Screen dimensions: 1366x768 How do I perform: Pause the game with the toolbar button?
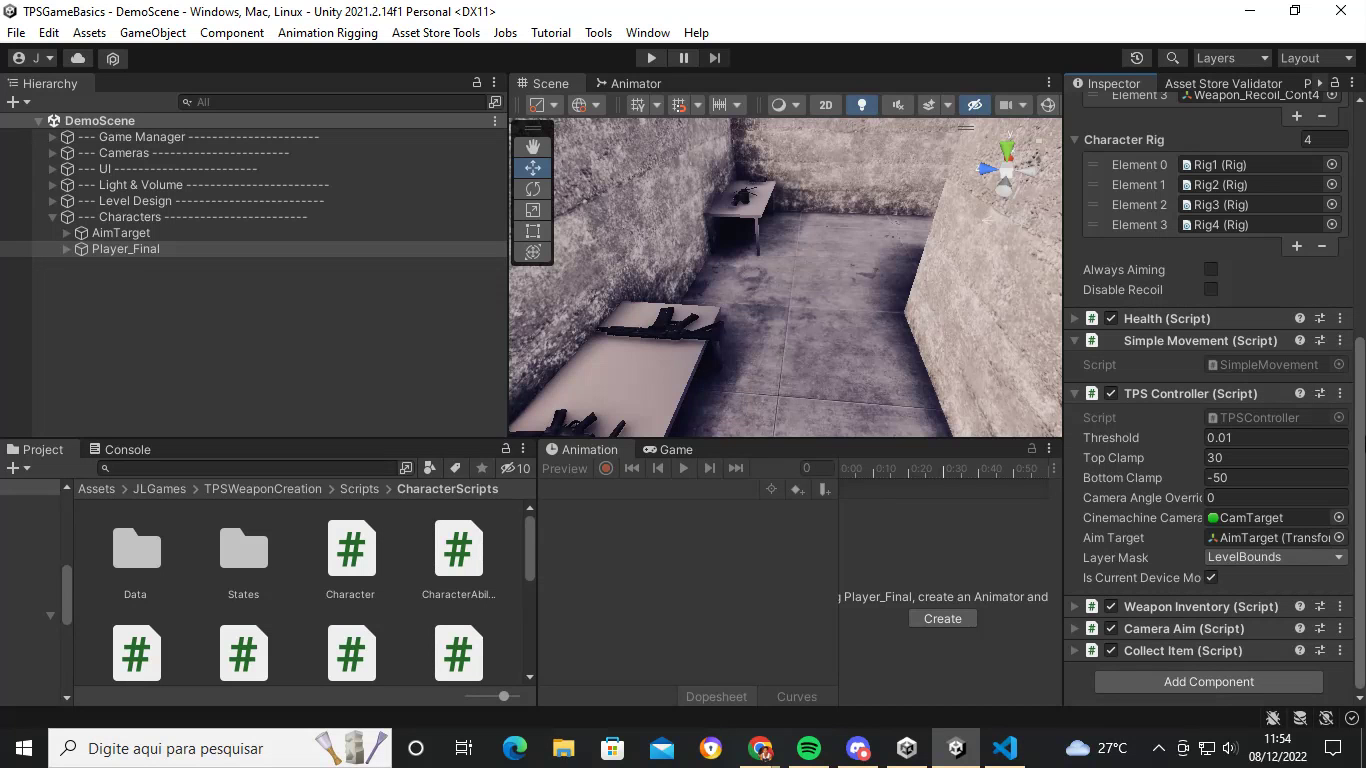tap(683, 58)
